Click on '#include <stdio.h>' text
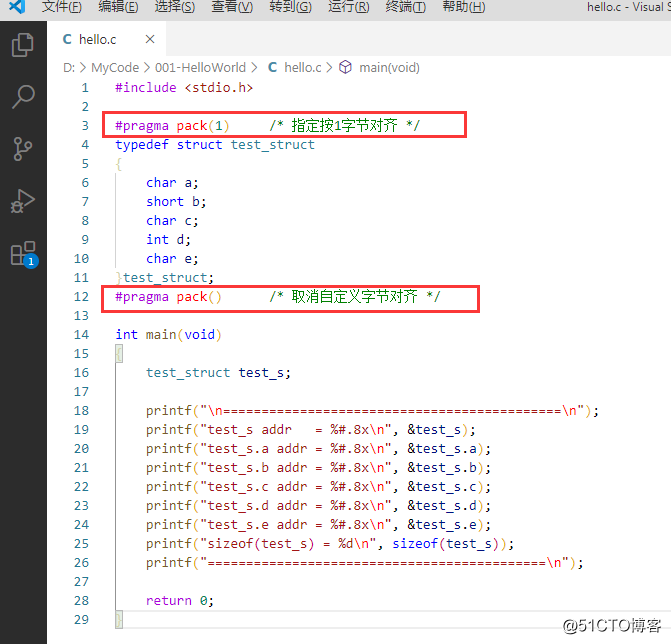This screenshot has height=644, width=671. pyautogui.click(x=184, y=88)
